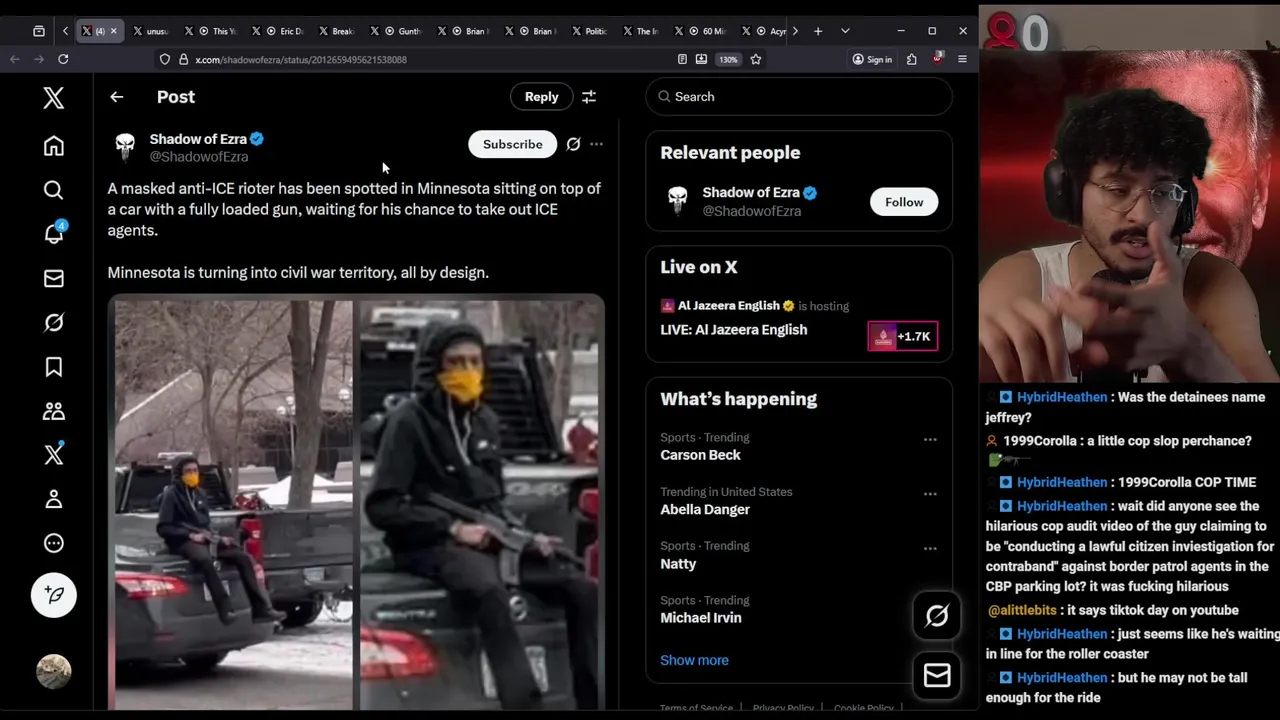Reload the page
1280x720 pixels.
pos(63,60)
